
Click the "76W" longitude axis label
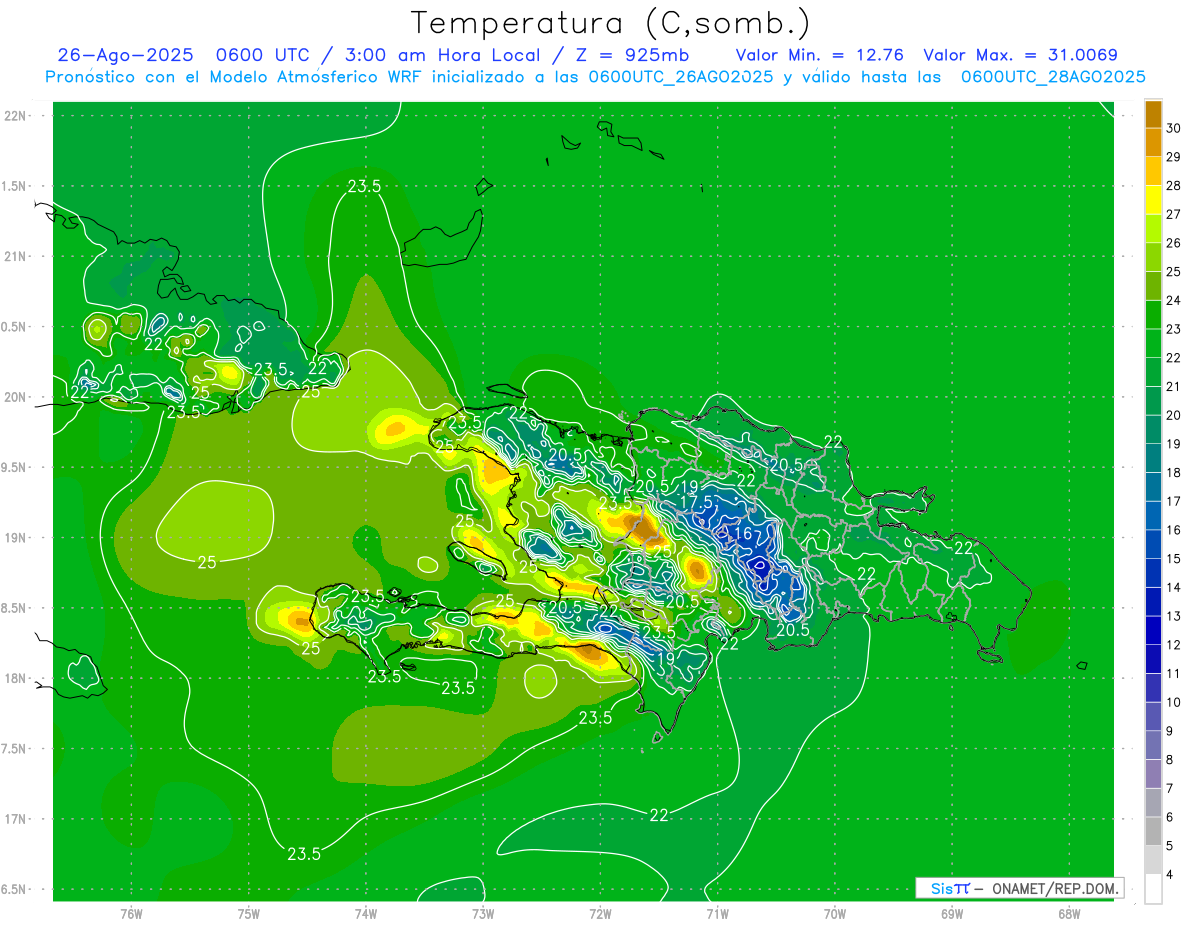click(131, 914)
